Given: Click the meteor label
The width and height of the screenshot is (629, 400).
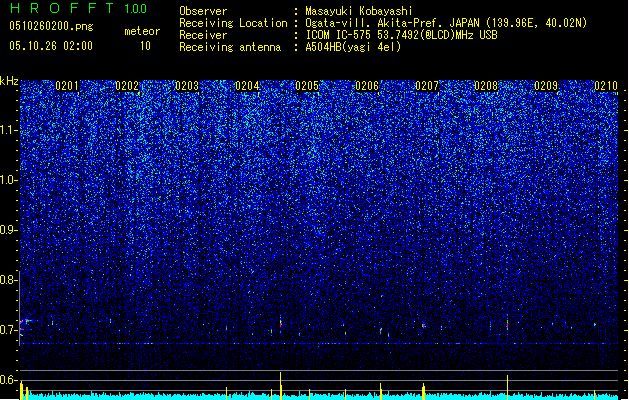Looking at the screenshot, I should coord(142,31).
